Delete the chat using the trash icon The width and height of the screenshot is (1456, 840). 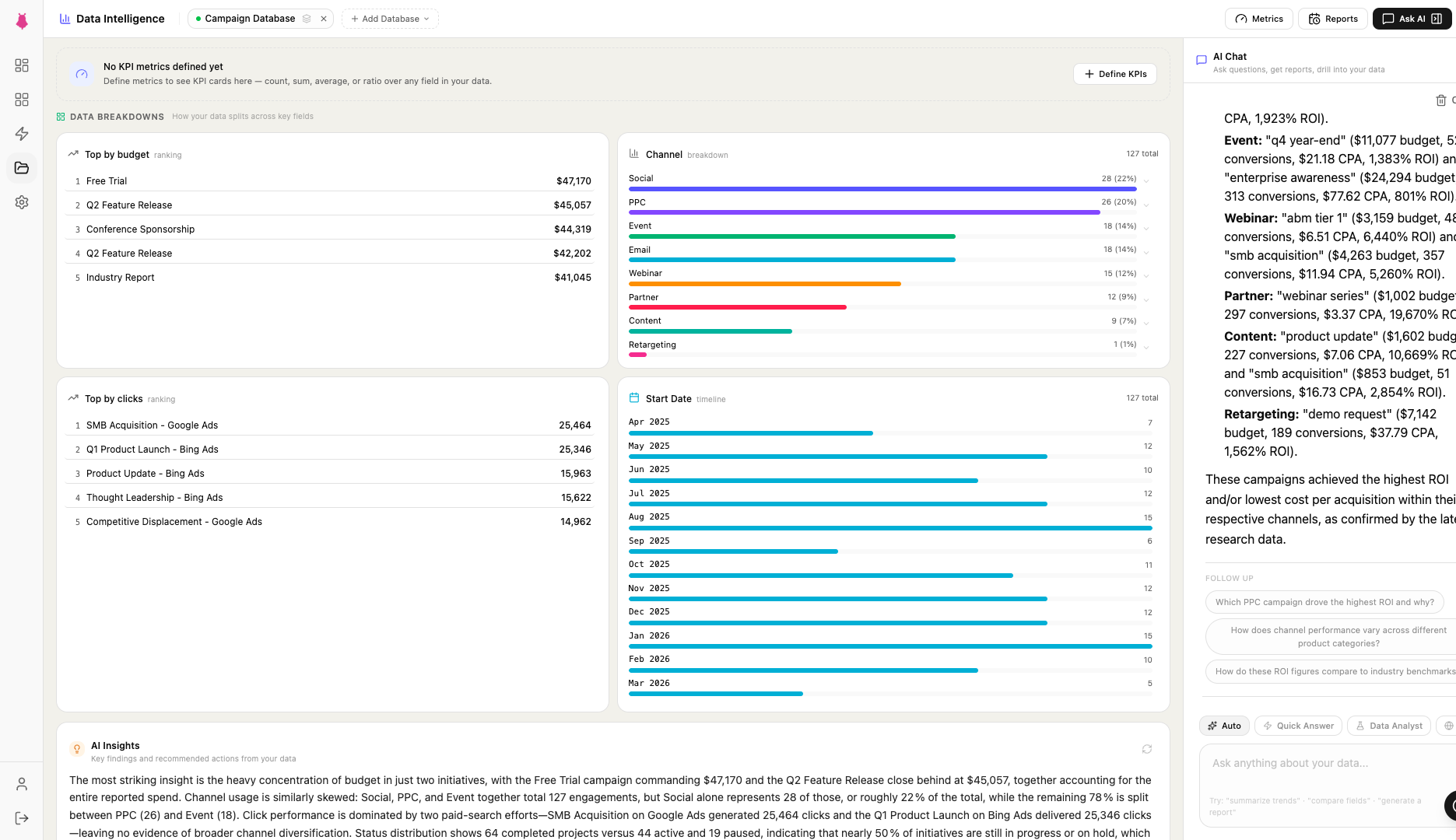tap(1442, 100)
